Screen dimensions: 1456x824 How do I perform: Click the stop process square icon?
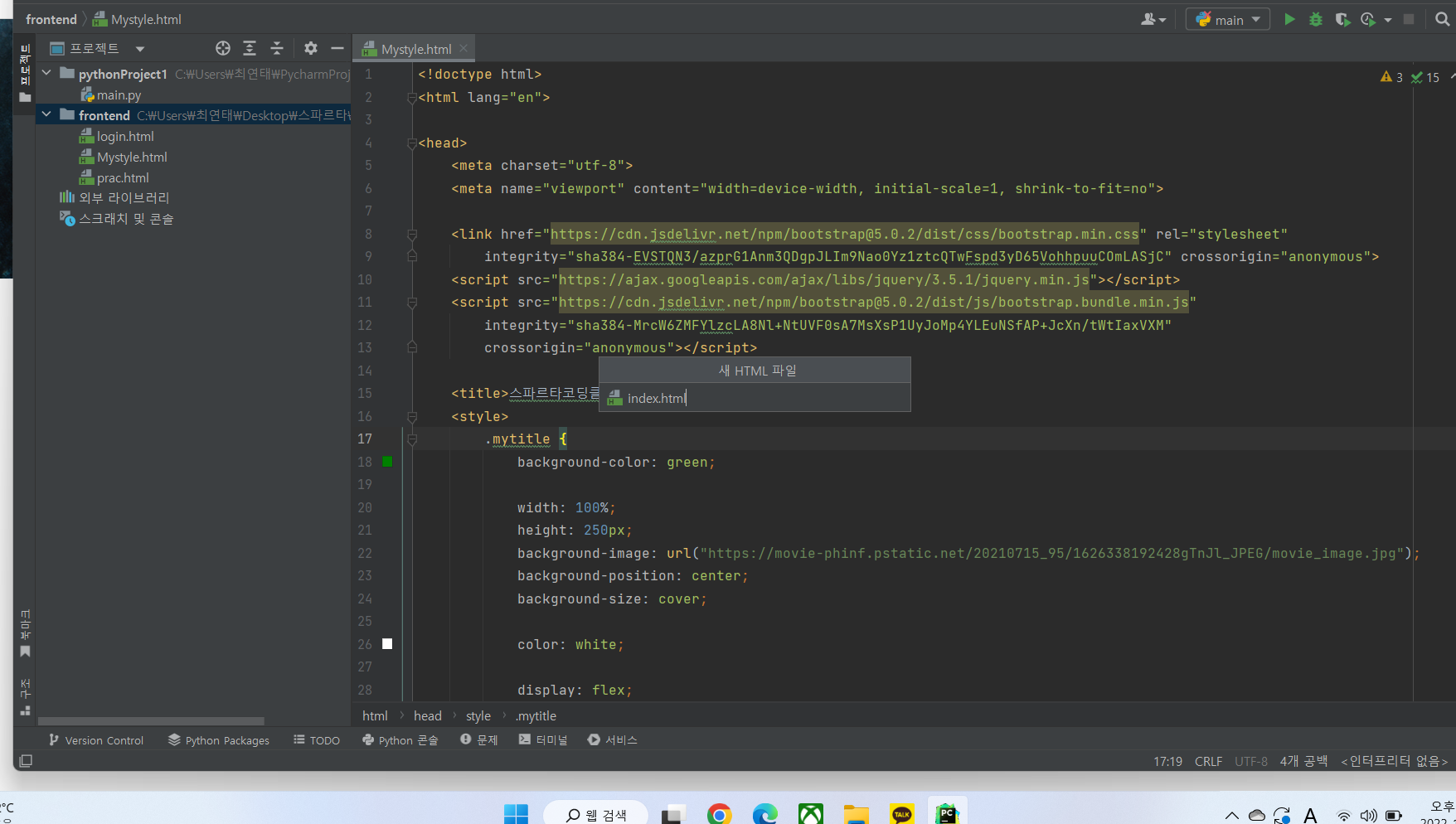coord(1409,19)
